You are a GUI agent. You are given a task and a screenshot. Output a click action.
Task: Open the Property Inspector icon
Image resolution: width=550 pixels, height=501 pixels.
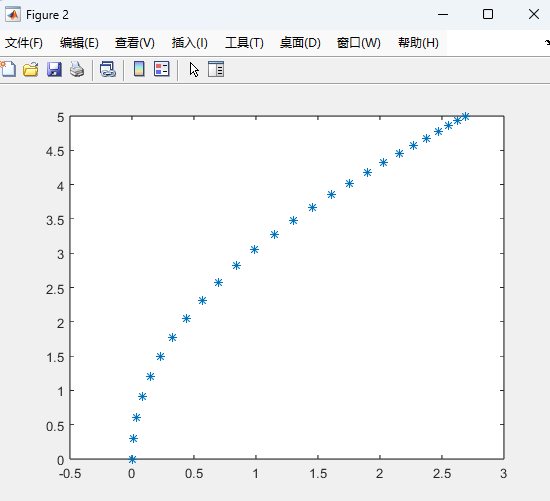point(216,69)
